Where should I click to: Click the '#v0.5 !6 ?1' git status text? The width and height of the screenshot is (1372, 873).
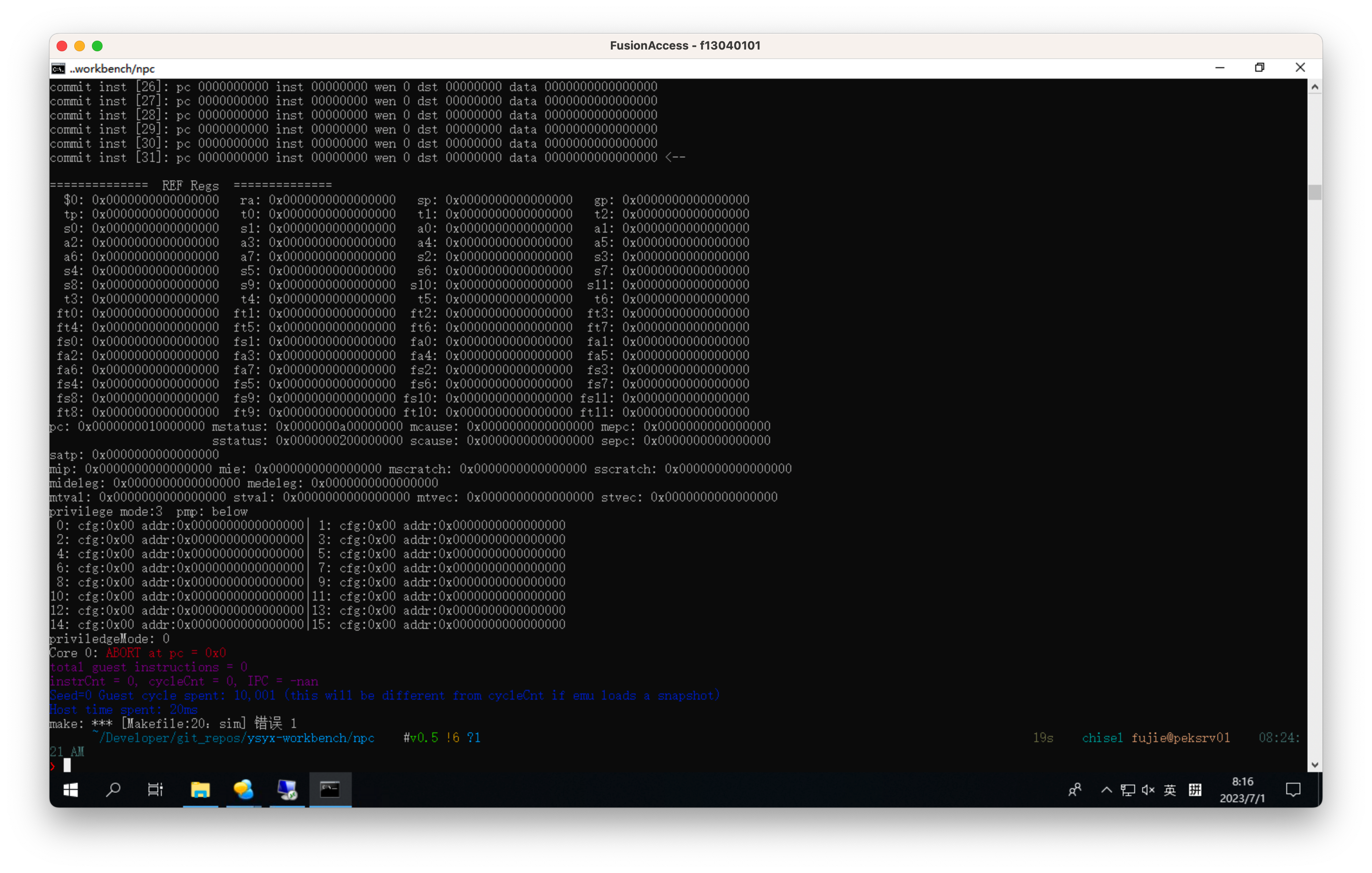click(442, 738)
